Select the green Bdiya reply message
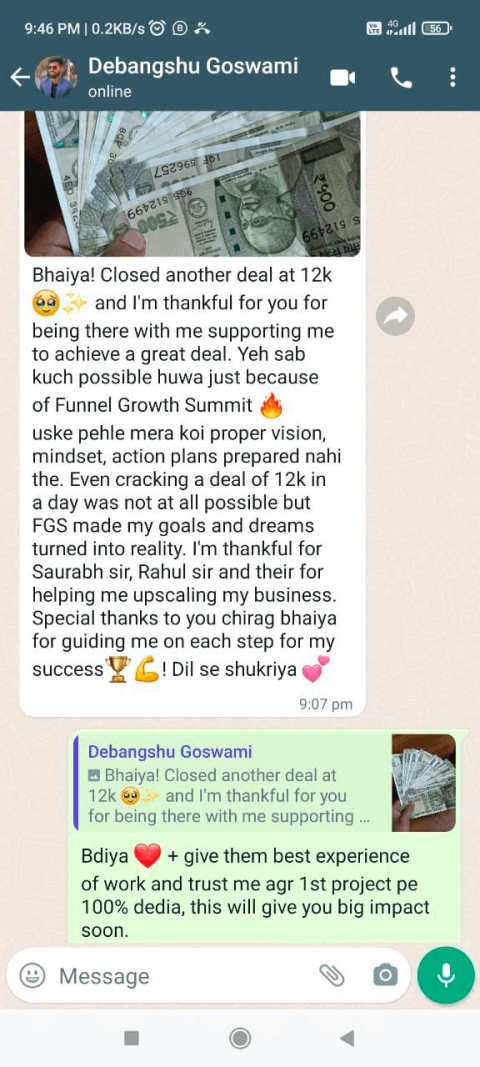The image size is (480, 1067). point(268,836)
